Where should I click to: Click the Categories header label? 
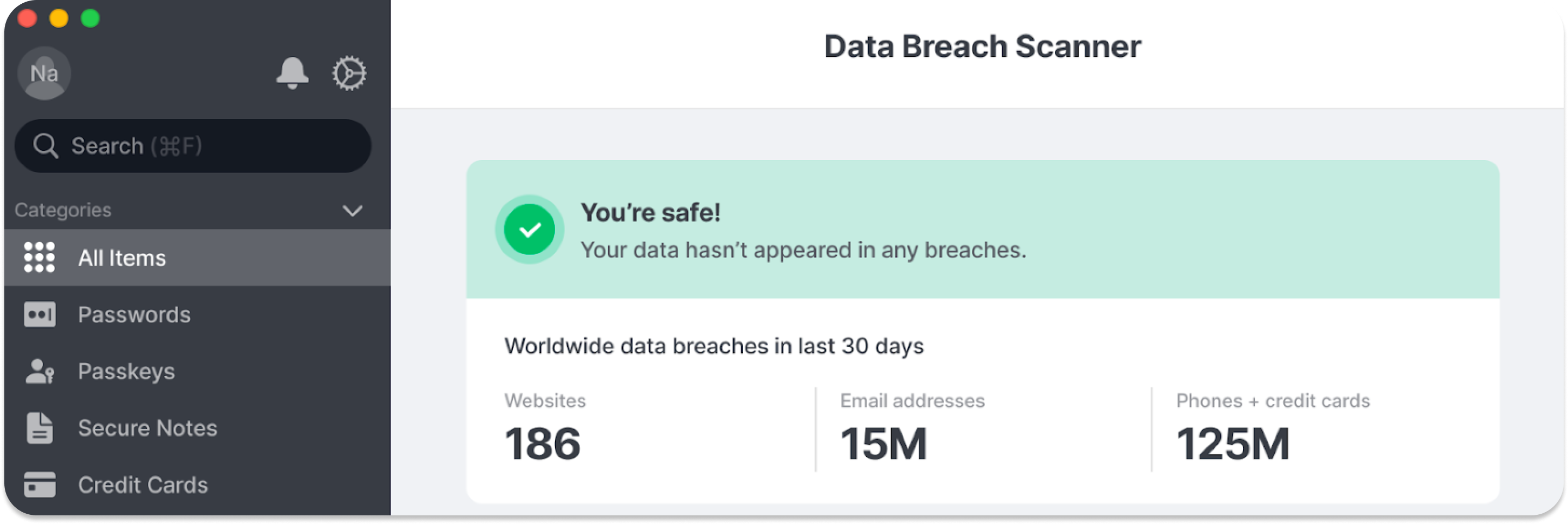coord(63,210)
